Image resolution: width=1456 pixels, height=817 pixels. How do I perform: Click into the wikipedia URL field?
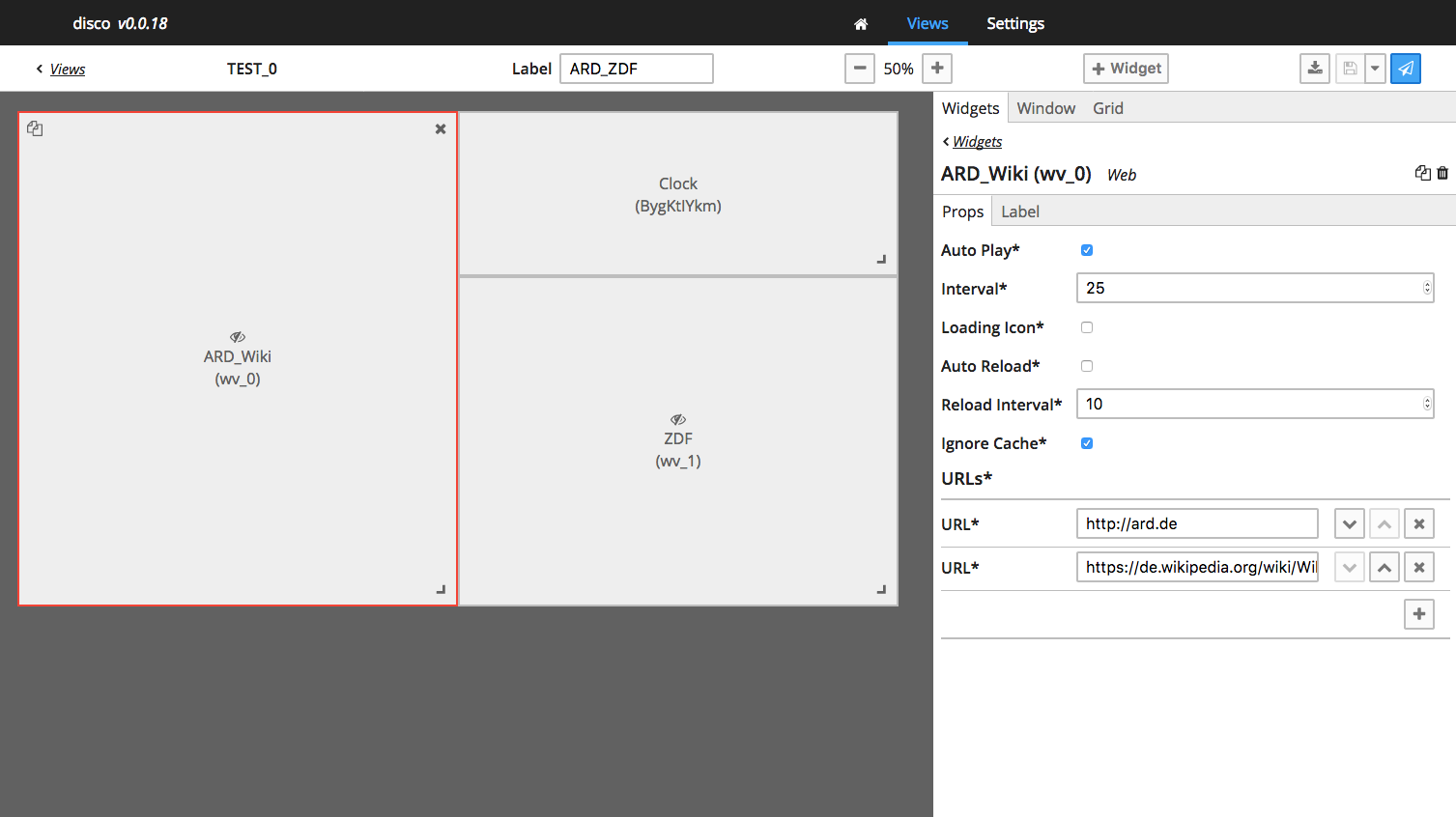click(1197, 567)
